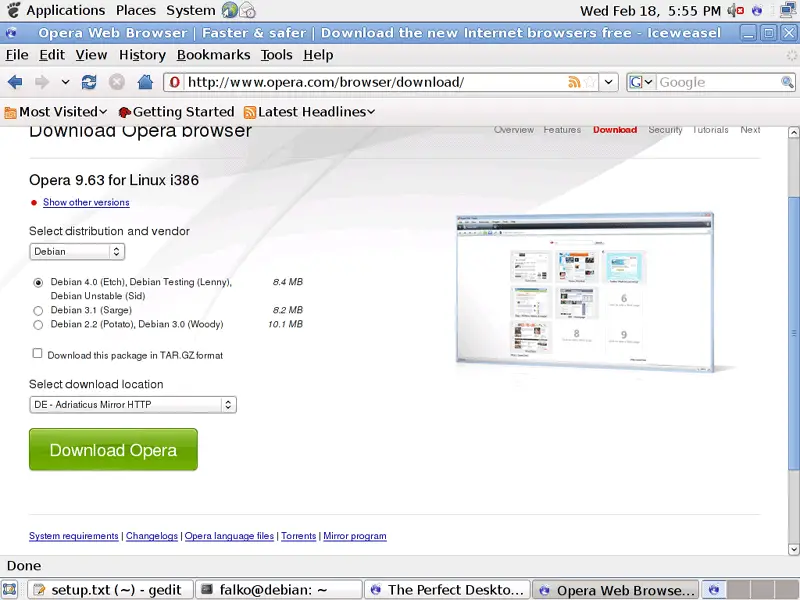The height and width of the screenshot is (600, 800).
Task: Open the Places menu in the panel
Action: [136, 10]
